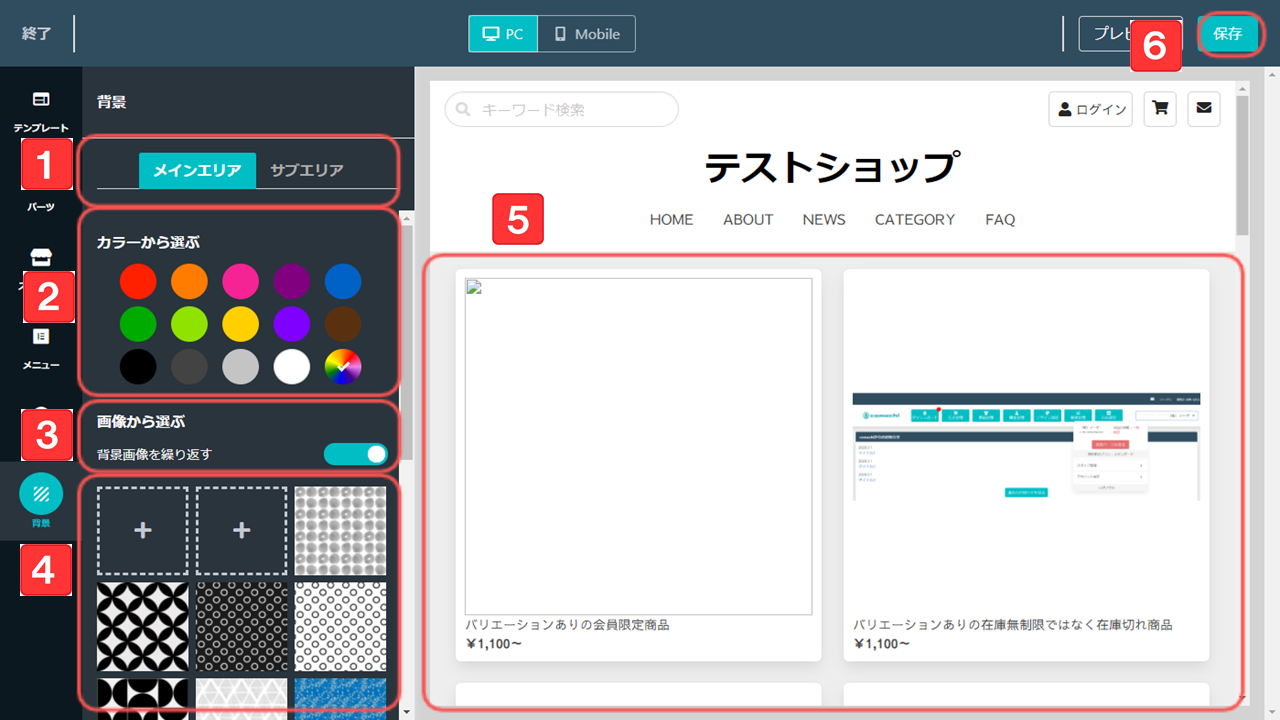Click the preview page vertical scrollbar
The height and width of the screenshot is (720, 1280).
[x=1242, y=165]
